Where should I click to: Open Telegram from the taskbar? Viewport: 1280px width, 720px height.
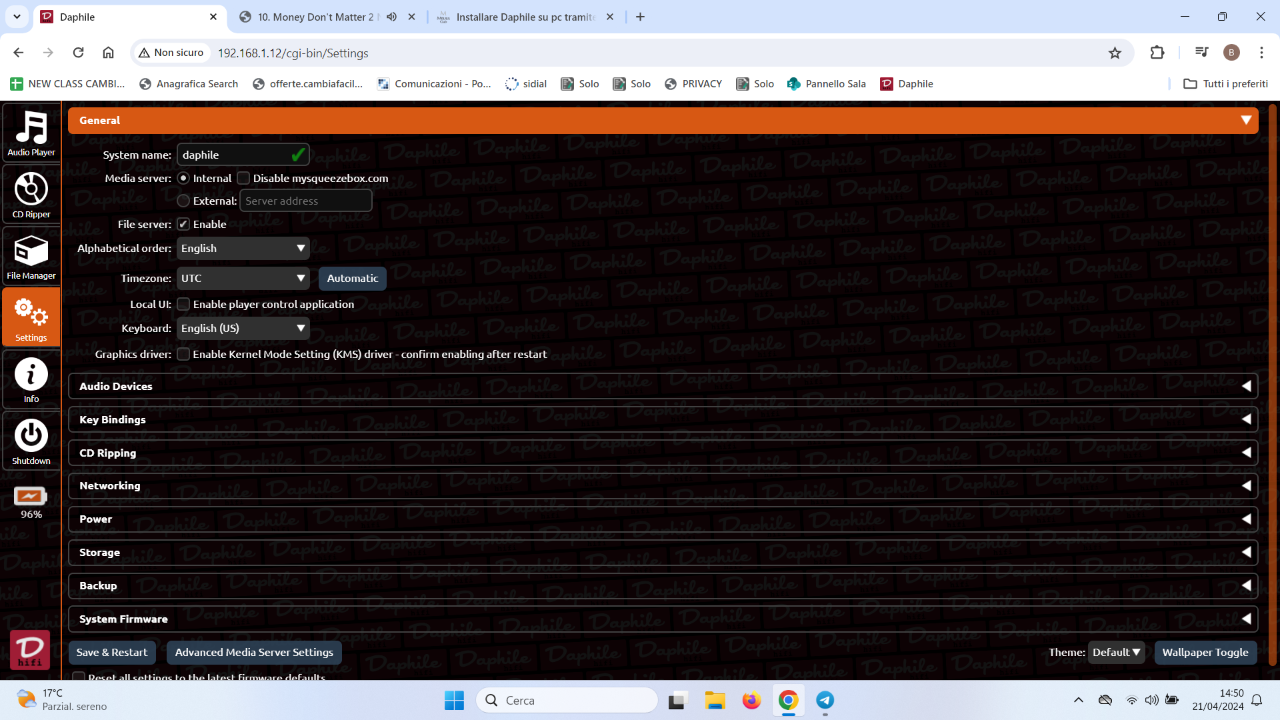tap(825, 700)
